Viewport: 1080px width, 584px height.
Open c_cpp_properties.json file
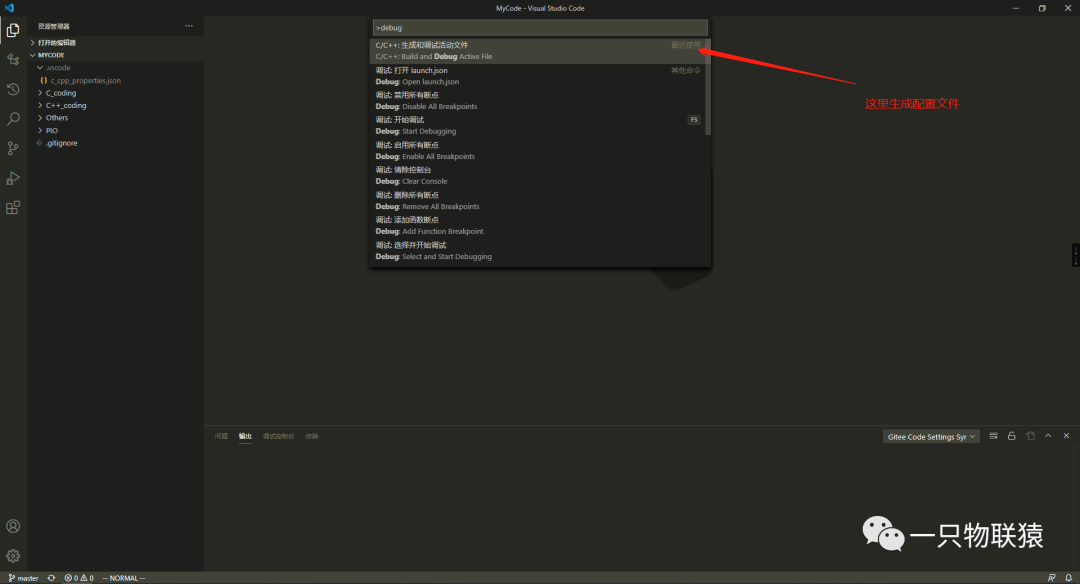(85, 81)
